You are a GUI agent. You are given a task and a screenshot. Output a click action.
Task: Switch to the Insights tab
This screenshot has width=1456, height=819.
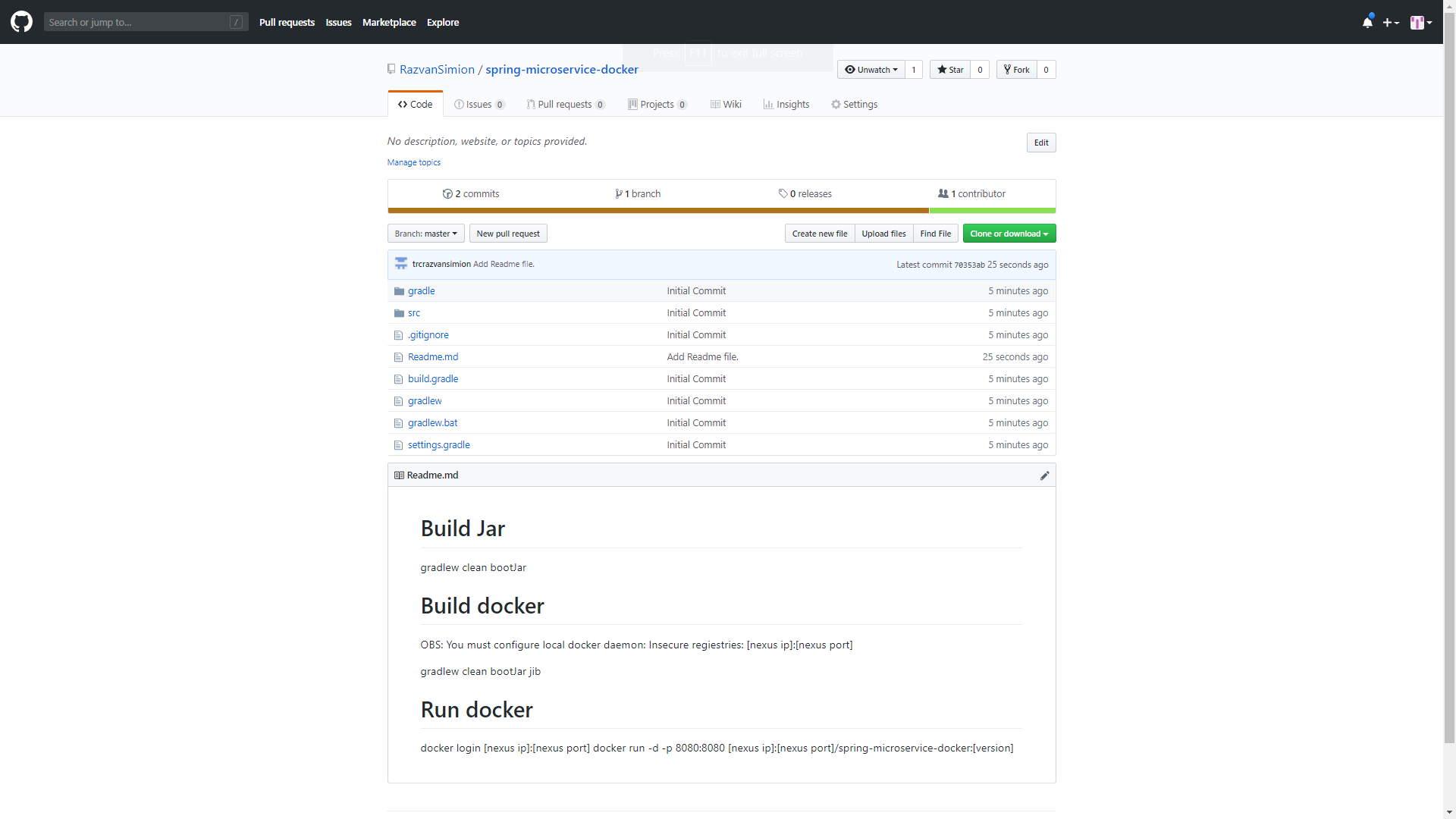pyautogui.click(x=786, y=105)
